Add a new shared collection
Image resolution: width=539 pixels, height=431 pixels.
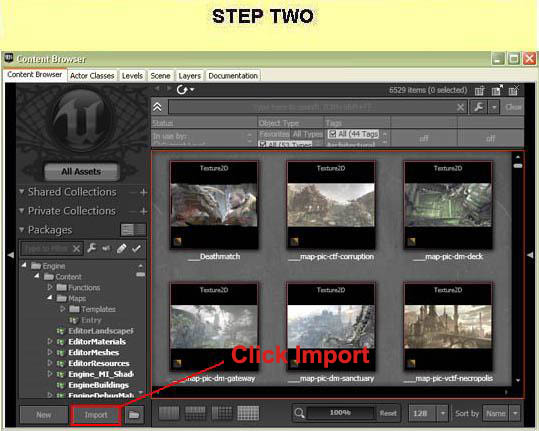coord(143,192)
